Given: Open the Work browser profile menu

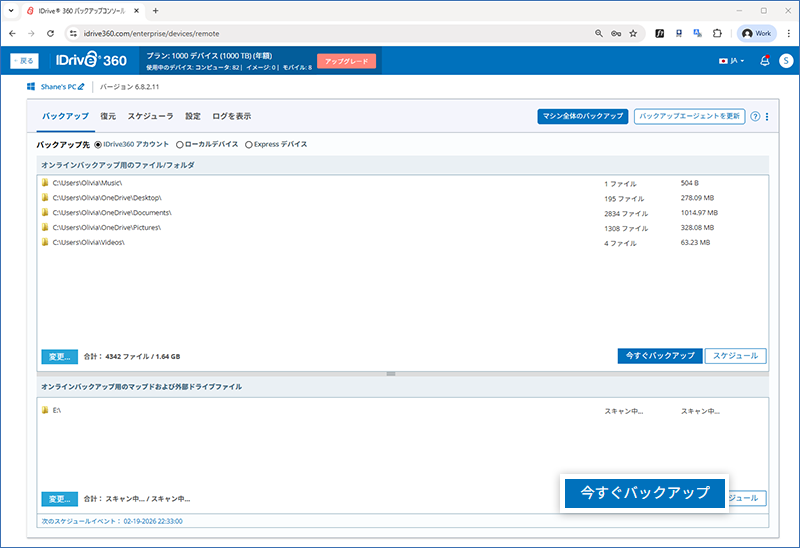Looking at the screenshot, I should click(757, 33).
